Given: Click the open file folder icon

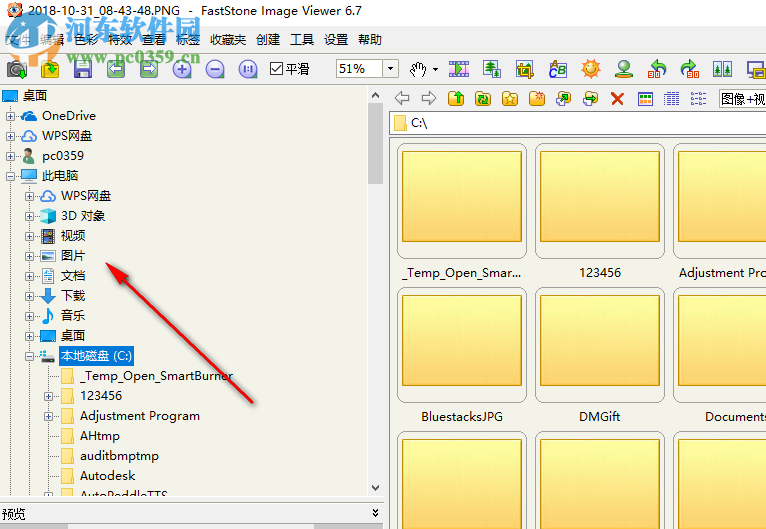Looking at the screenshot, I should point(50,69).
